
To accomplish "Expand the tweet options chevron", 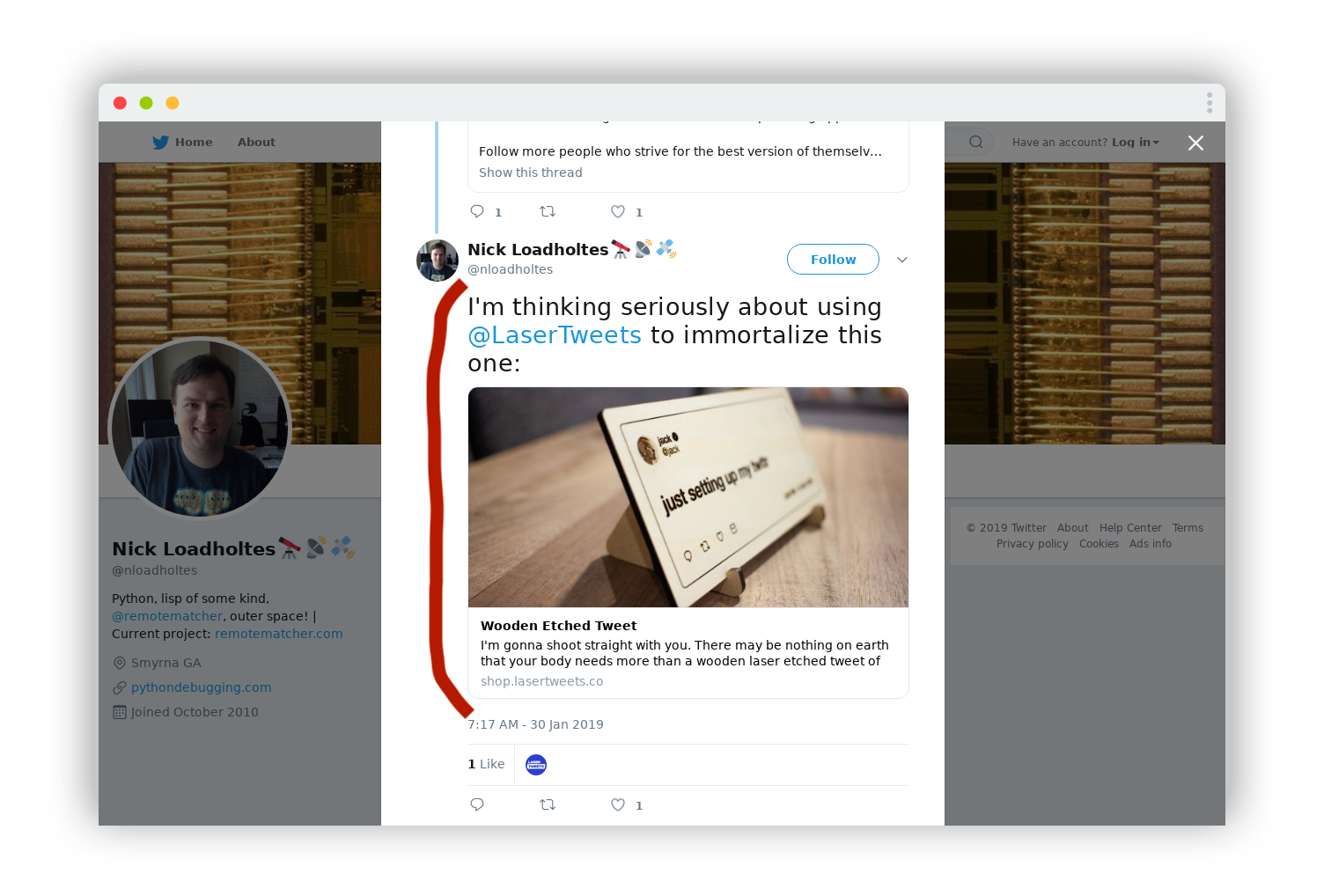I will [902, 260].
